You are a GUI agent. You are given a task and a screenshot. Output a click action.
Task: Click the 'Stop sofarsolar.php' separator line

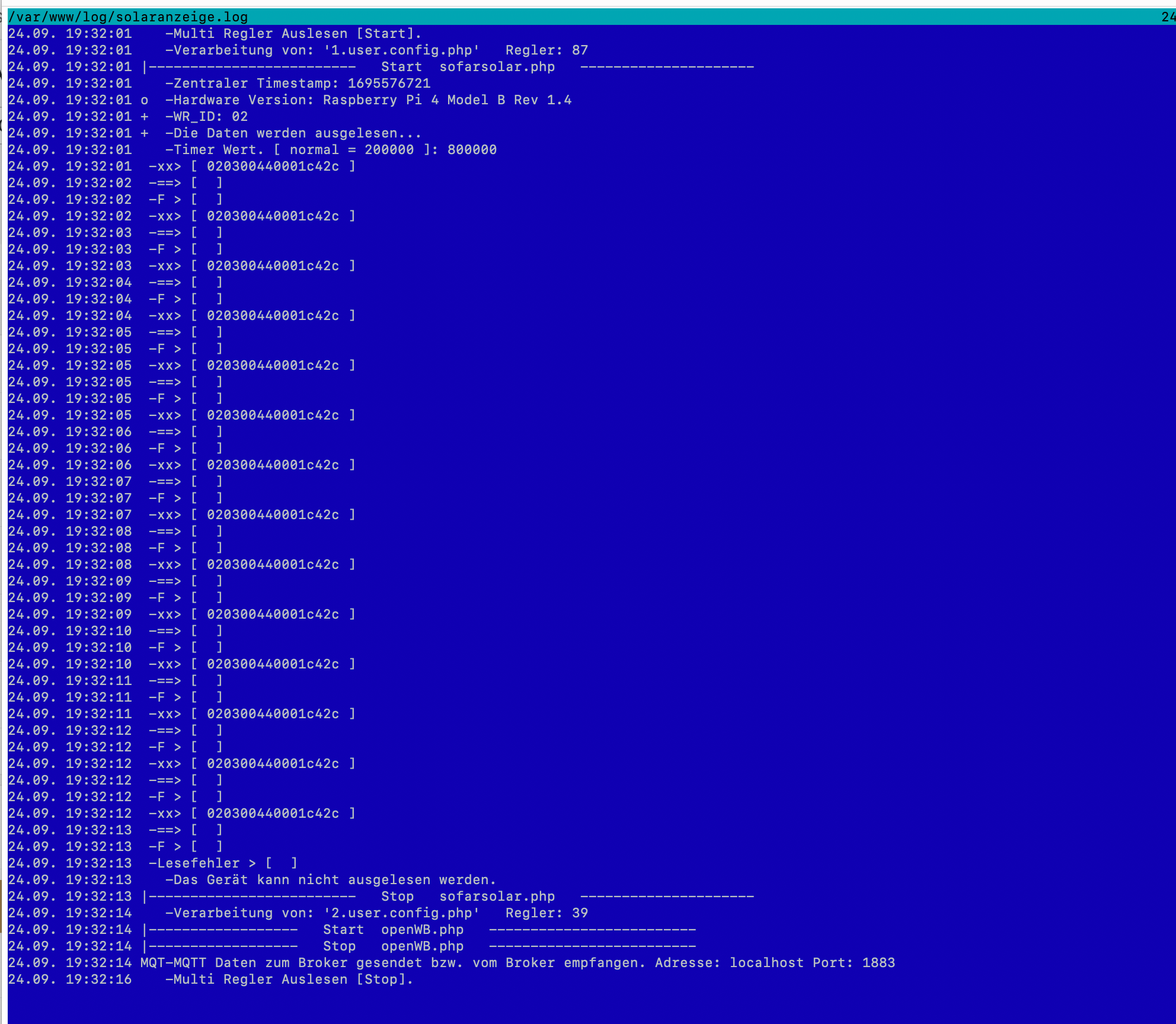pyautogui.click(x=467, y=897)
